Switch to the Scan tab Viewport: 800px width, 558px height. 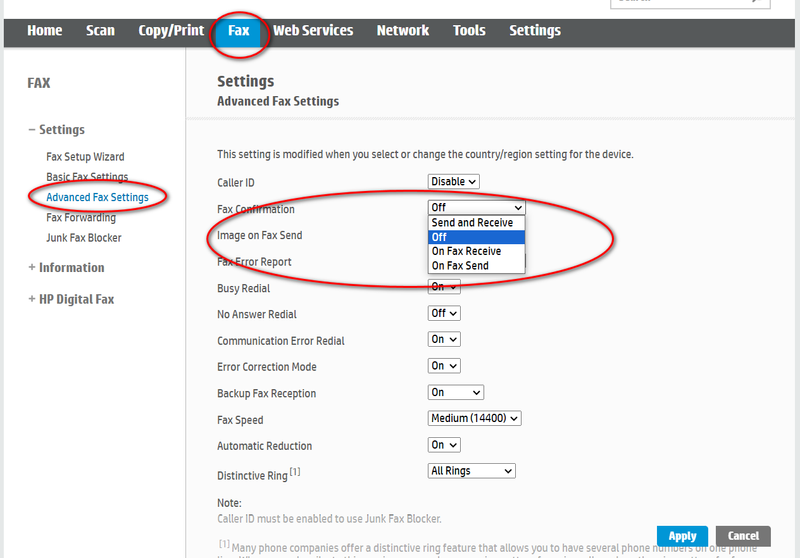(x=100, y=31)
